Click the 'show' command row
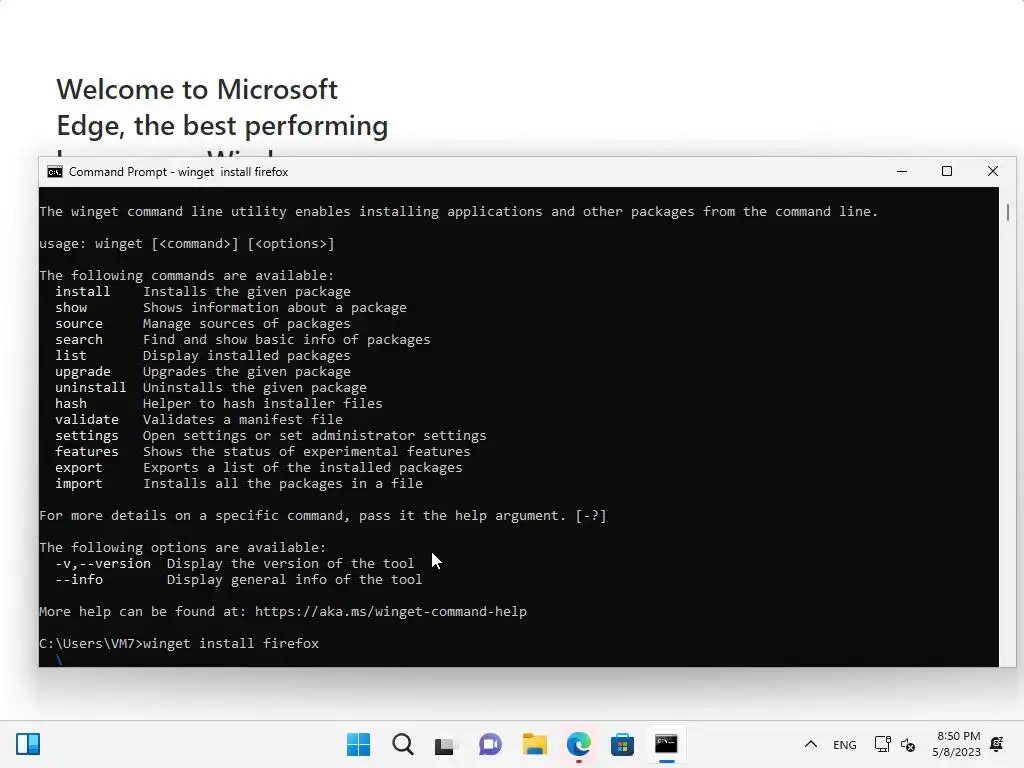Screen dimensions: 1024x768 (231, 308)
